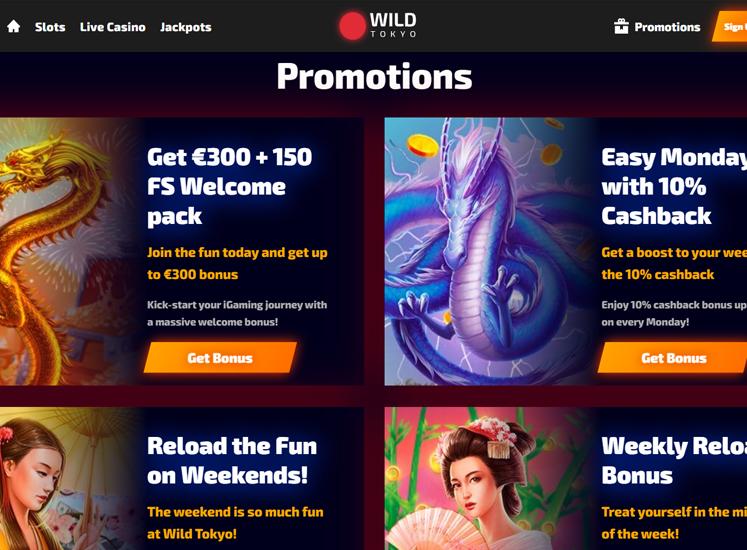
Task: Click the orange Sign Up button
Action: (x=730, y=27)
